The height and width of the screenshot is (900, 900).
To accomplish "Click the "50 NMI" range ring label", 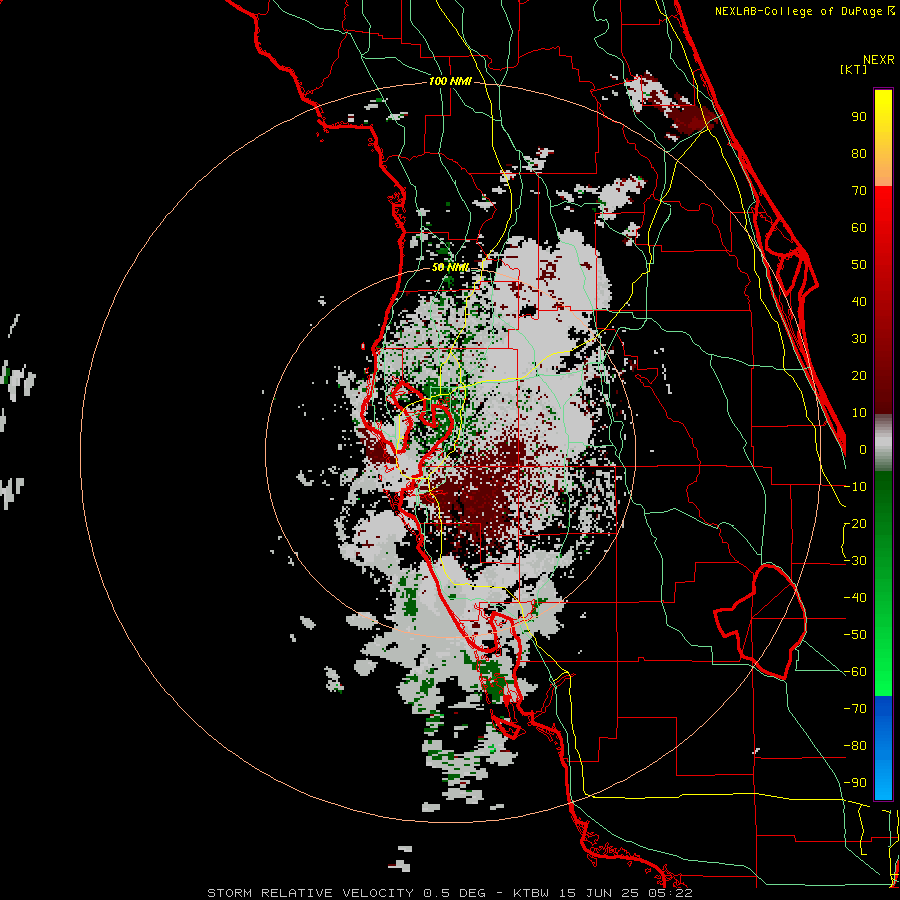I will tap(450, 267).
